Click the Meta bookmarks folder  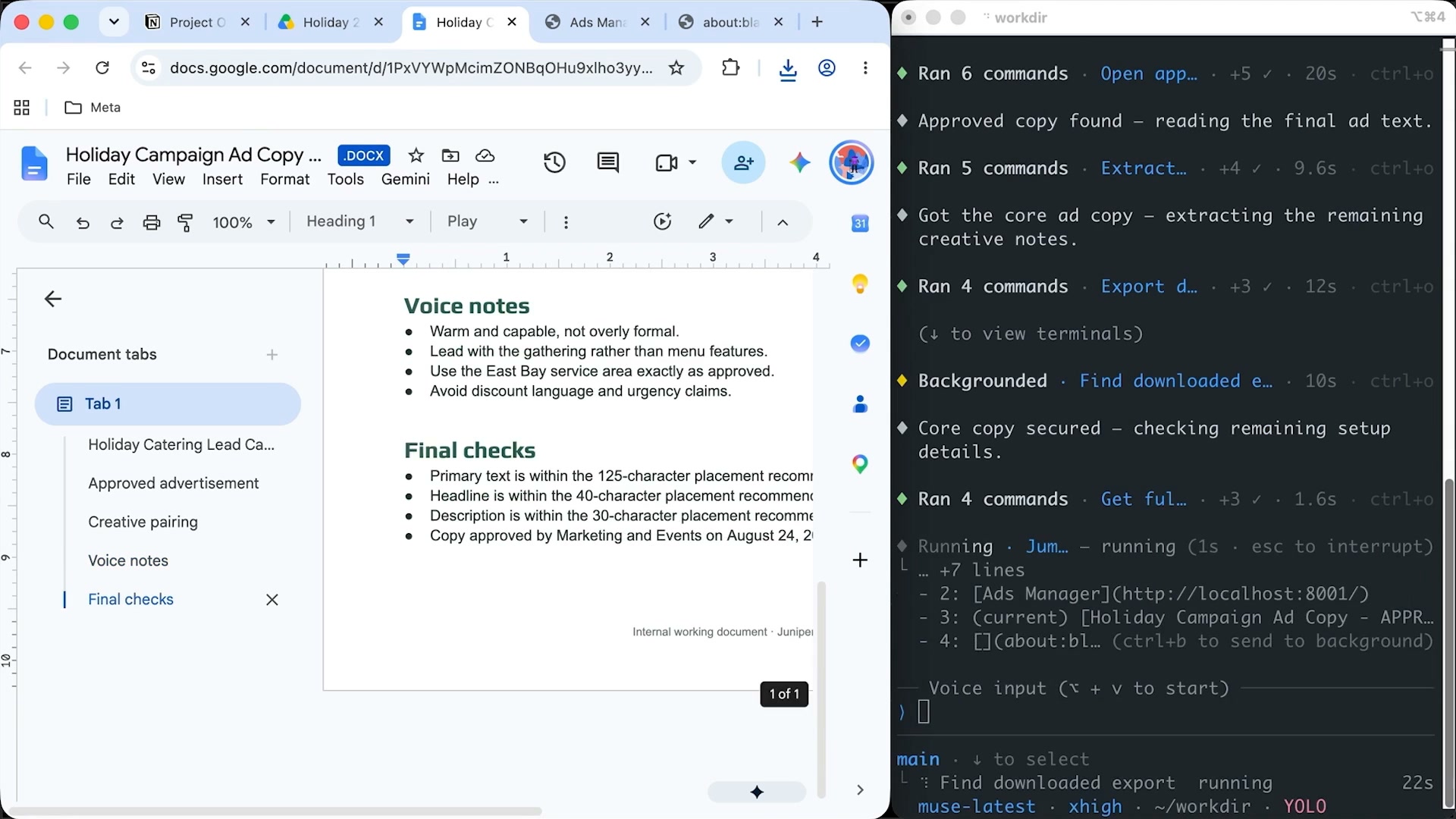[93, 108]
